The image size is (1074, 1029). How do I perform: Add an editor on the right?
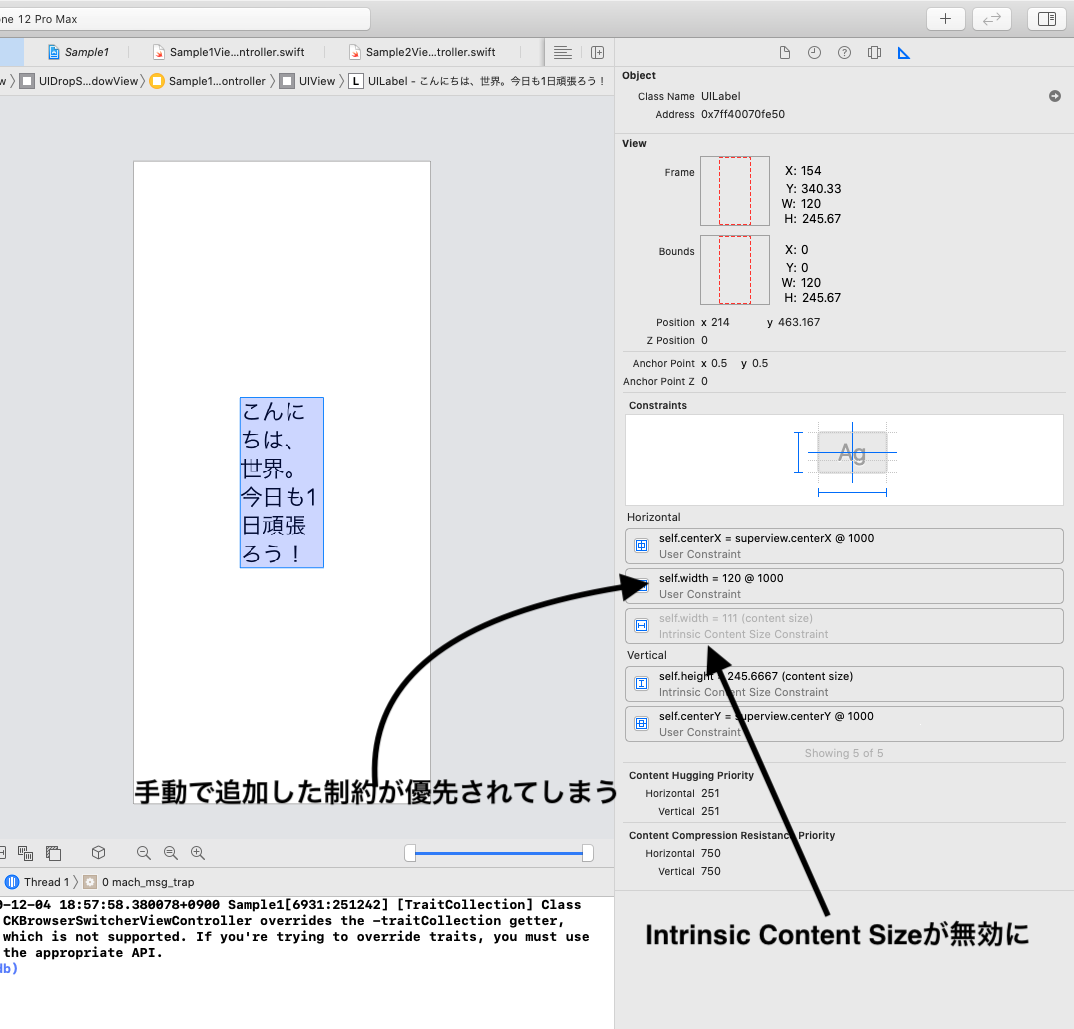click(x=597, y=53)
